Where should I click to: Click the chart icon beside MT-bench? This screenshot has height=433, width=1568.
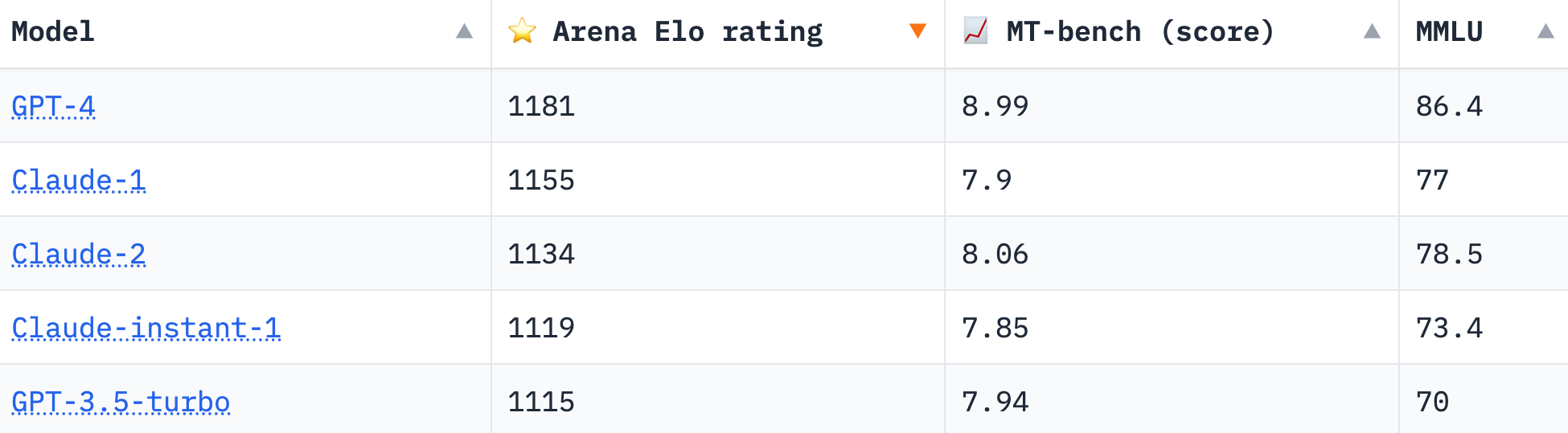click(975, 31)
